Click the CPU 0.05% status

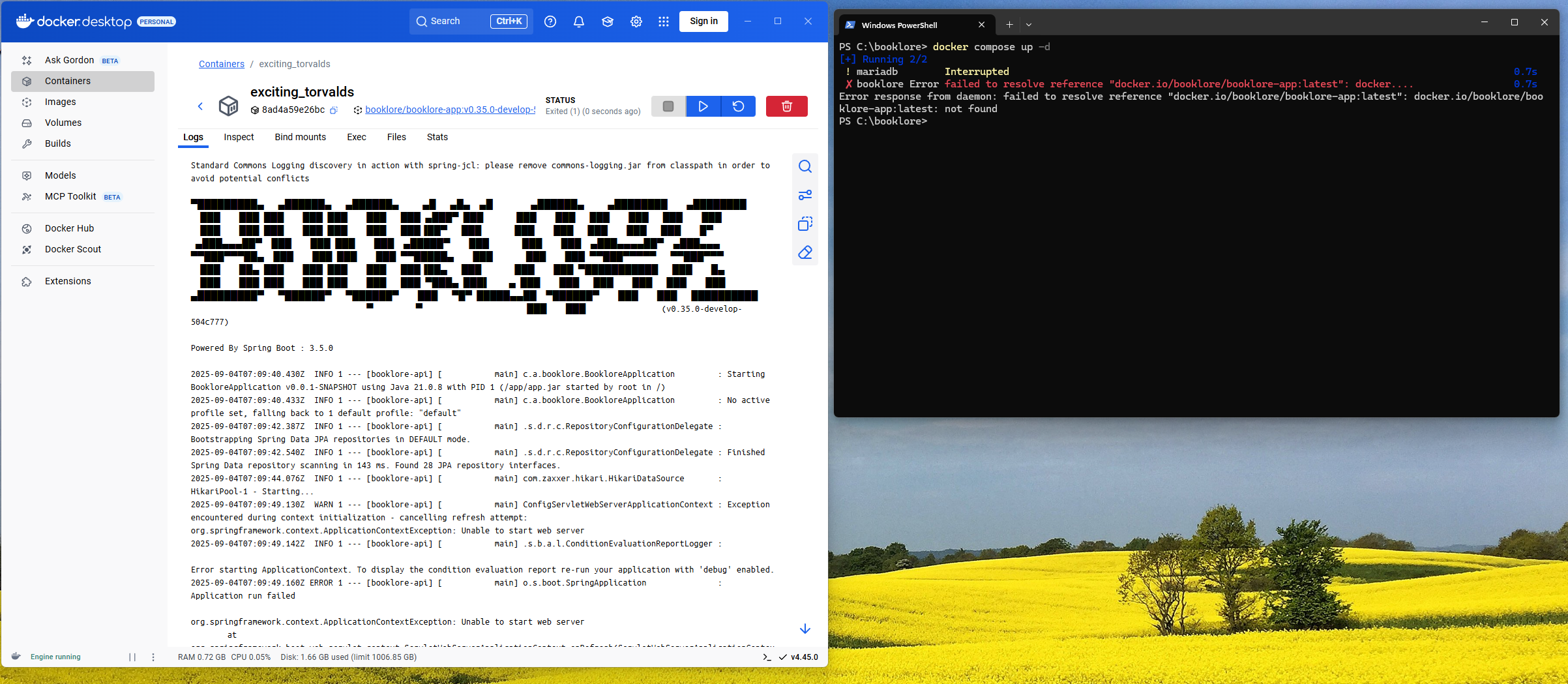(x=251, y=657)
